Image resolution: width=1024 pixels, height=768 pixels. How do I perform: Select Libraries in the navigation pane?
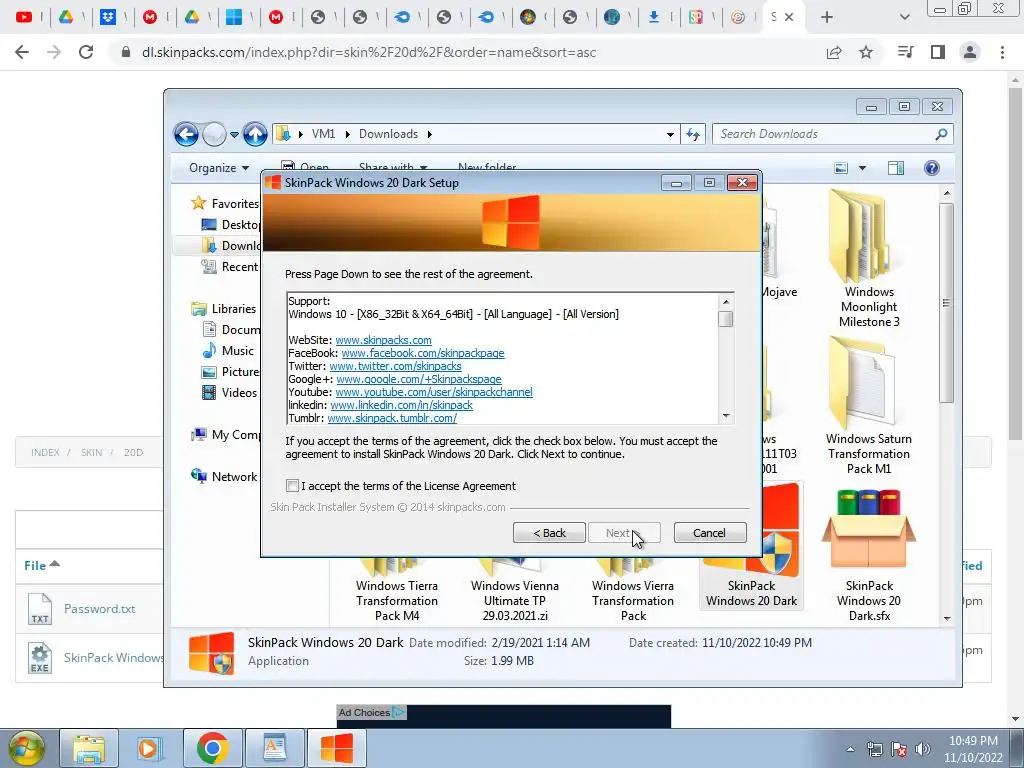point(224,309)
